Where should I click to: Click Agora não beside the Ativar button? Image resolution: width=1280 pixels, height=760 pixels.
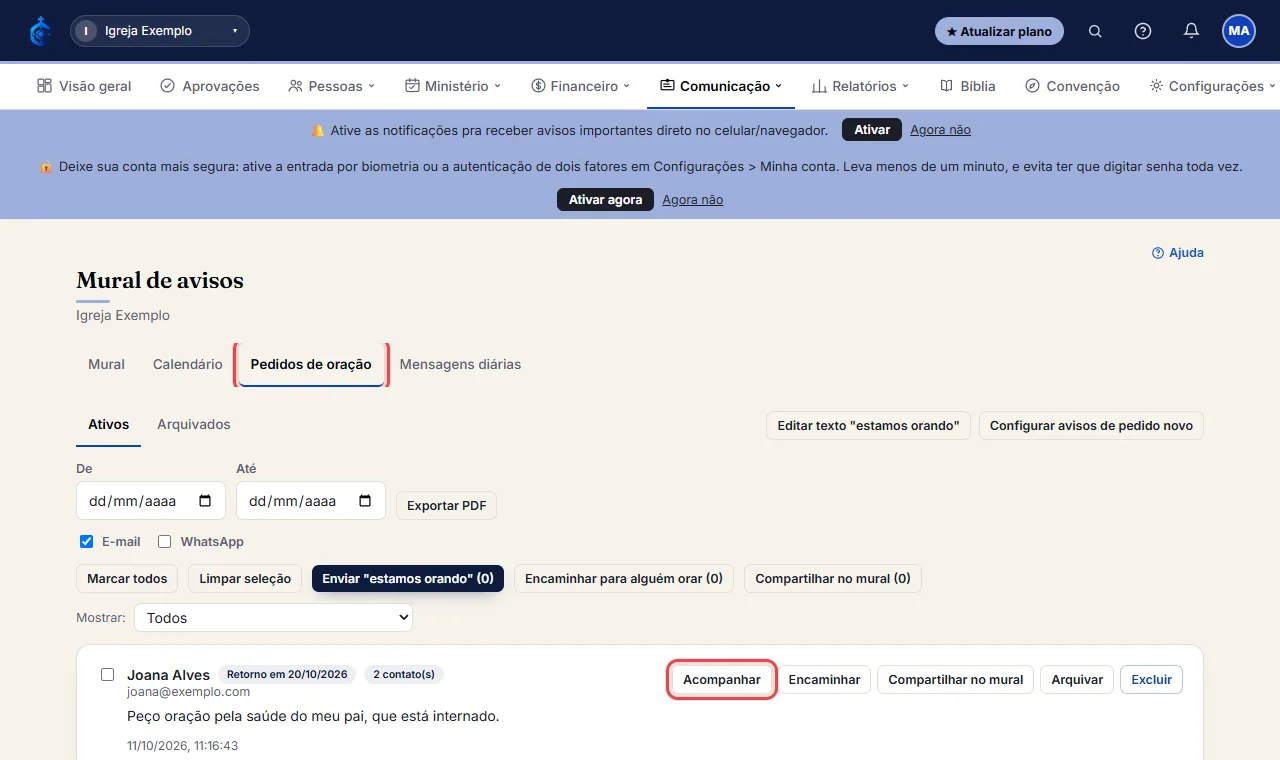point(940,130)
